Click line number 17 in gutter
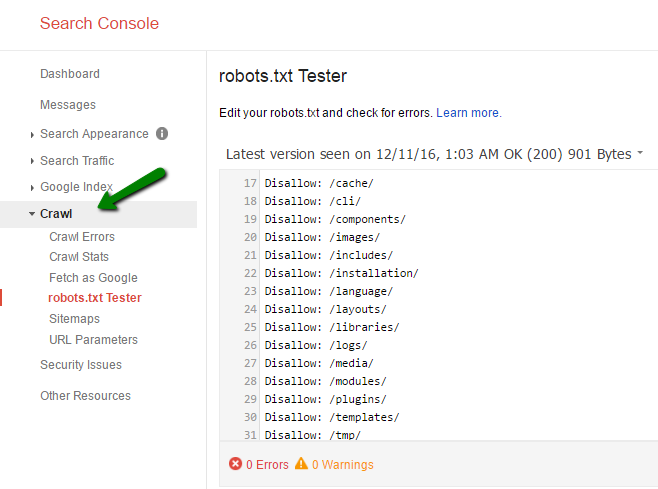The image size is (658, 489). pos(250,183)
